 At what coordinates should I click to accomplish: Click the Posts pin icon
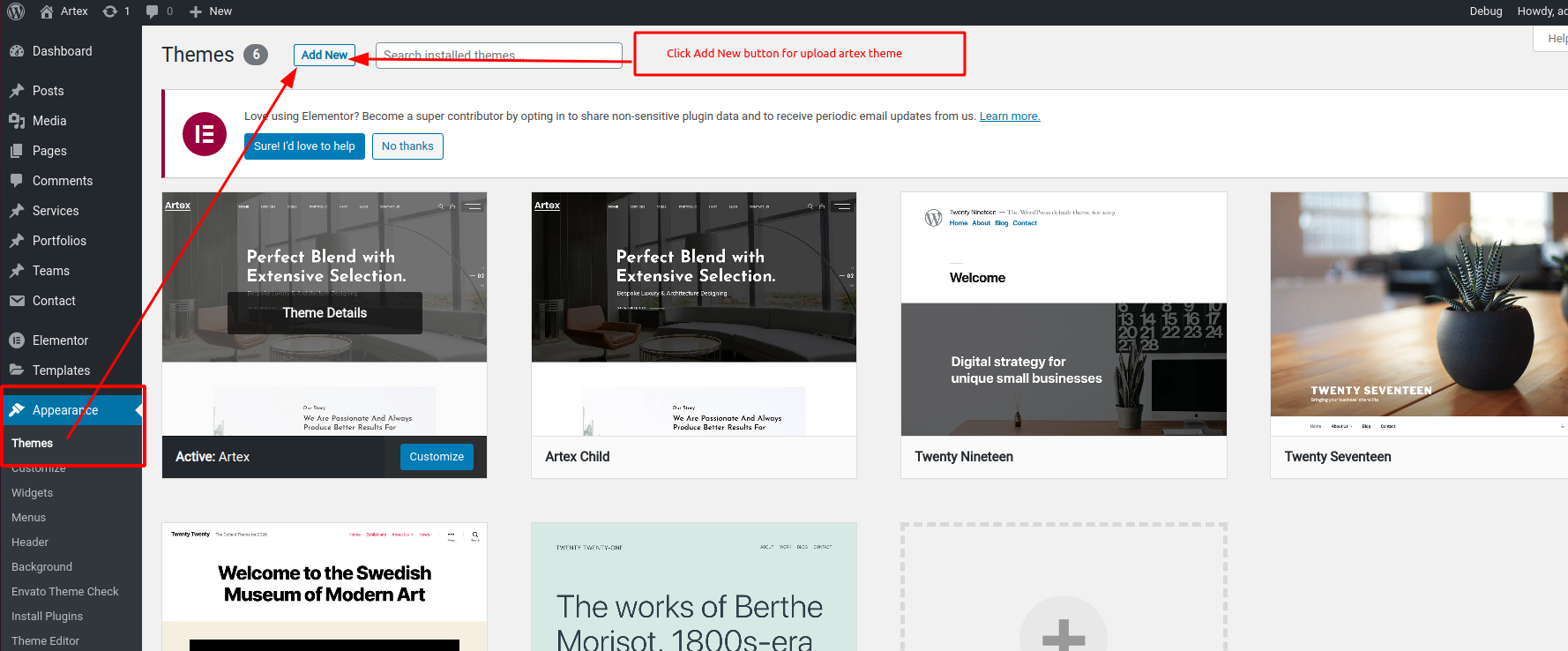click(x=17, y=91)
